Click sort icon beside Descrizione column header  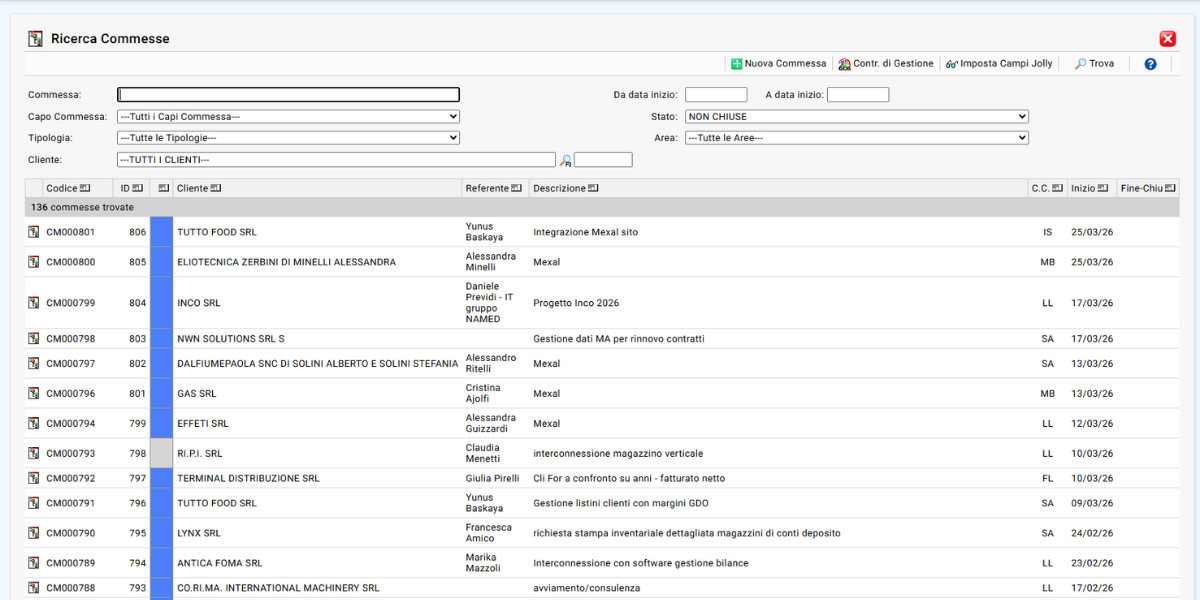point(593,188)
